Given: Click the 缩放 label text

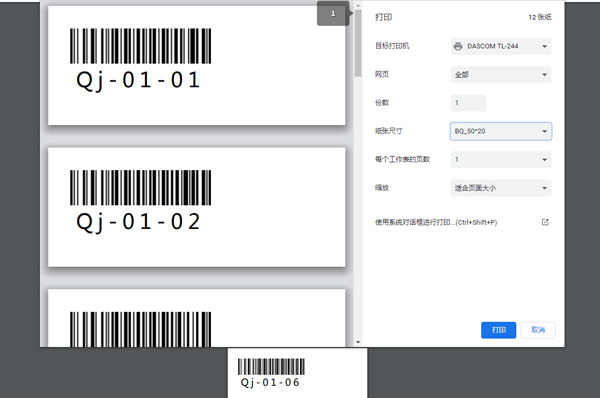Looking at the screenshot, I should (382, 188).
